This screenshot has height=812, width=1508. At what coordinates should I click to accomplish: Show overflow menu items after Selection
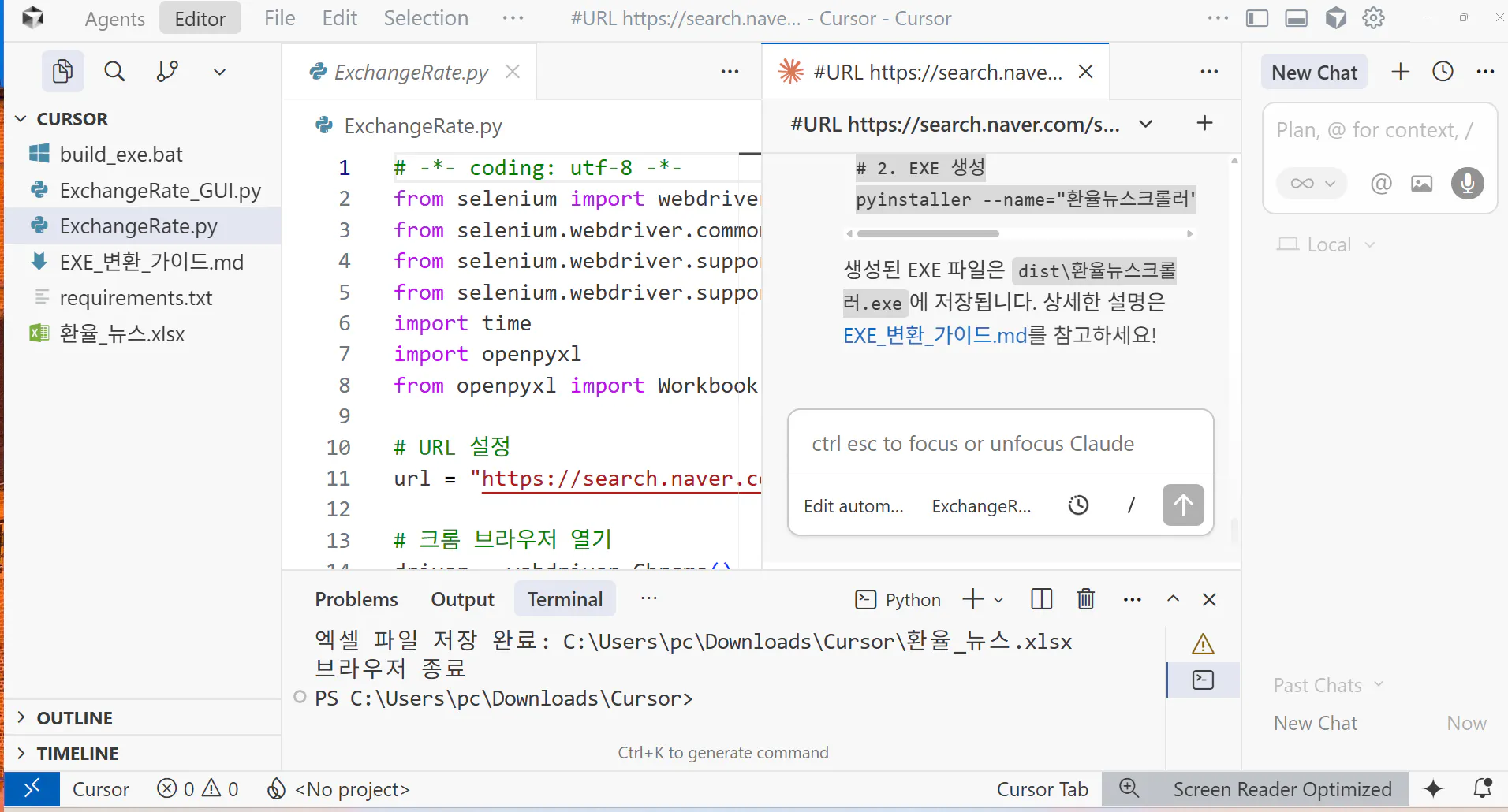(x=513, y=18)
